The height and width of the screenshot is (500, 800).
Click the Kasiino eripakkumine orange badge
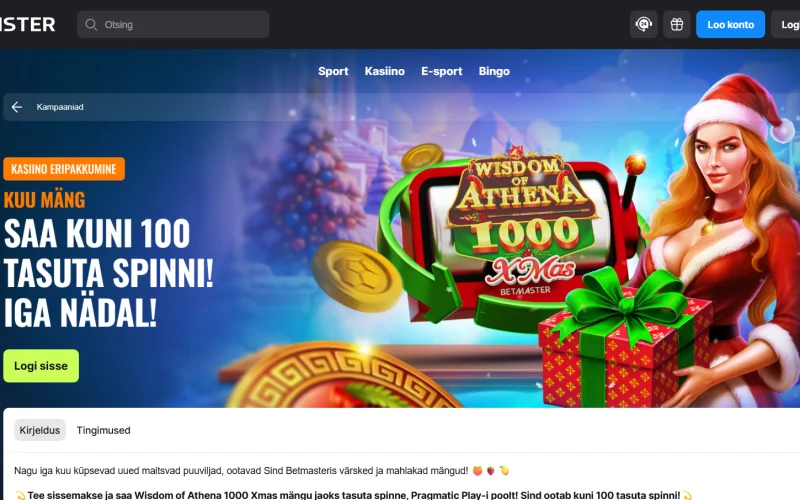pyautogui.click(x=64, y=169)
